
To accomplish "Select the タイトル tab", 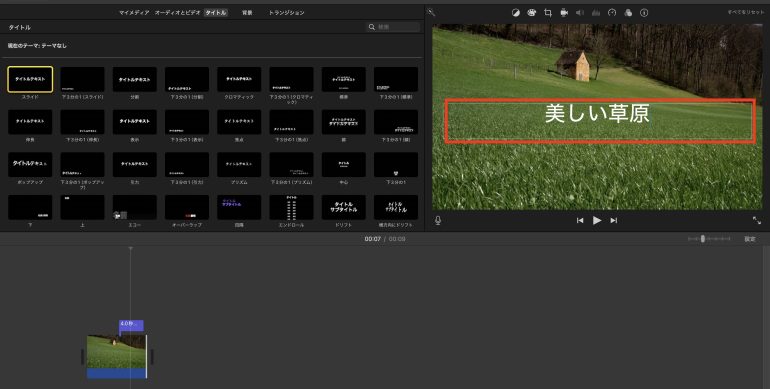I will click(216, 13).
